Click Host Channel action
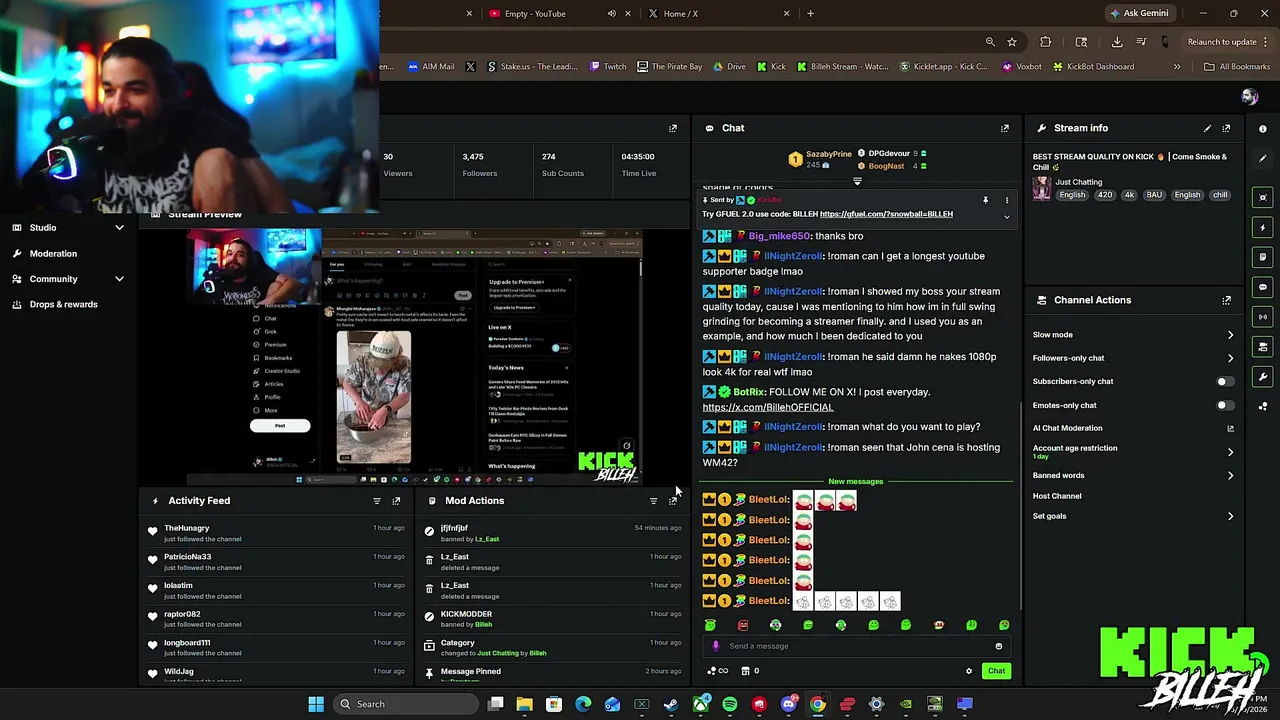This screenshot has width=1280, height=720. (1057, 496)
